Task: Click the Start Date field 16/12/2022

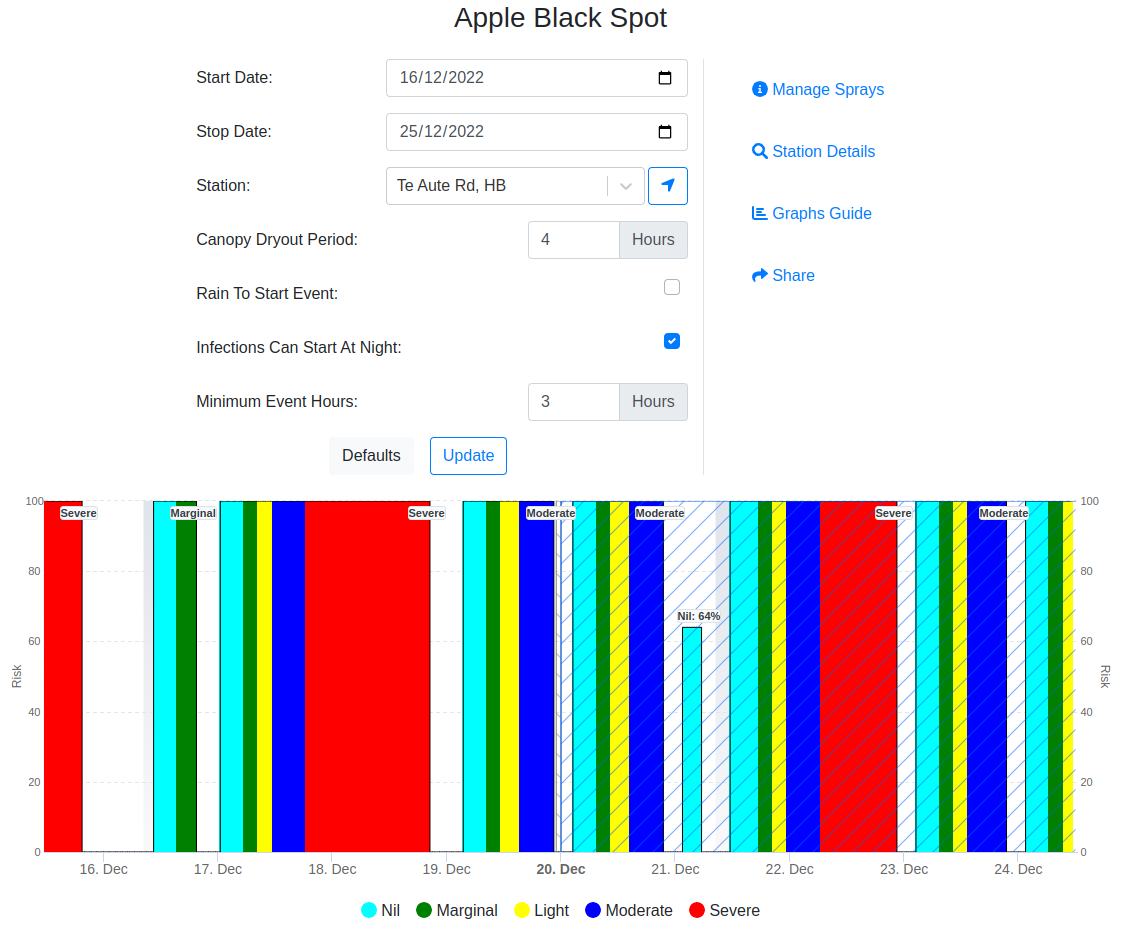Action: (x=536, y=78)
